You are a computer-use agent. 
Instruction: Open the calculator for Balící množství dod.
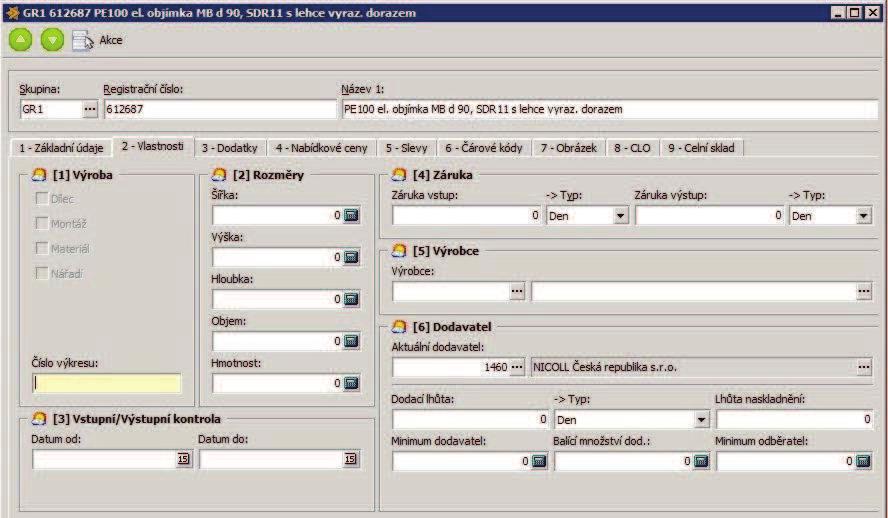[x=701, y=461]
